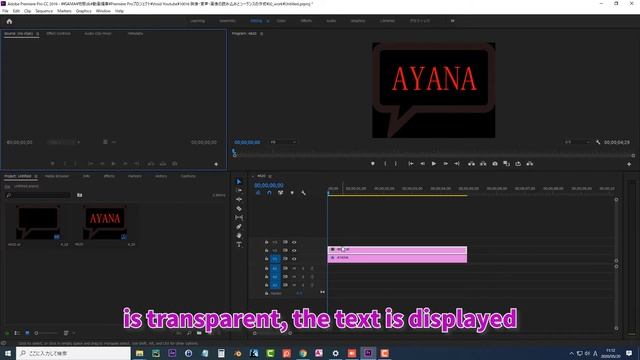Open Program monitor zoom level dropdown

(282, 142)
